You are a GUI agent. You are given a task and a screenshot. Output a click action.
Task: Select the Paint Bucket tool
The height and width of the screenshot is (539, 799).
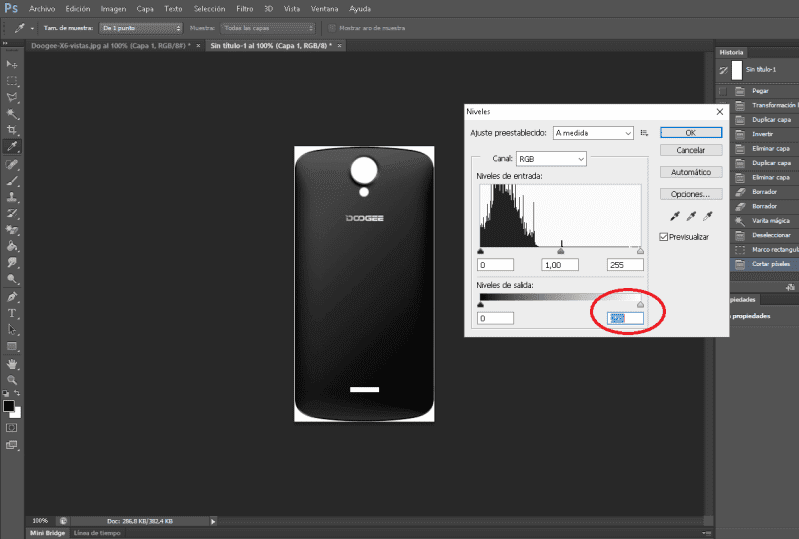point(12,247)
